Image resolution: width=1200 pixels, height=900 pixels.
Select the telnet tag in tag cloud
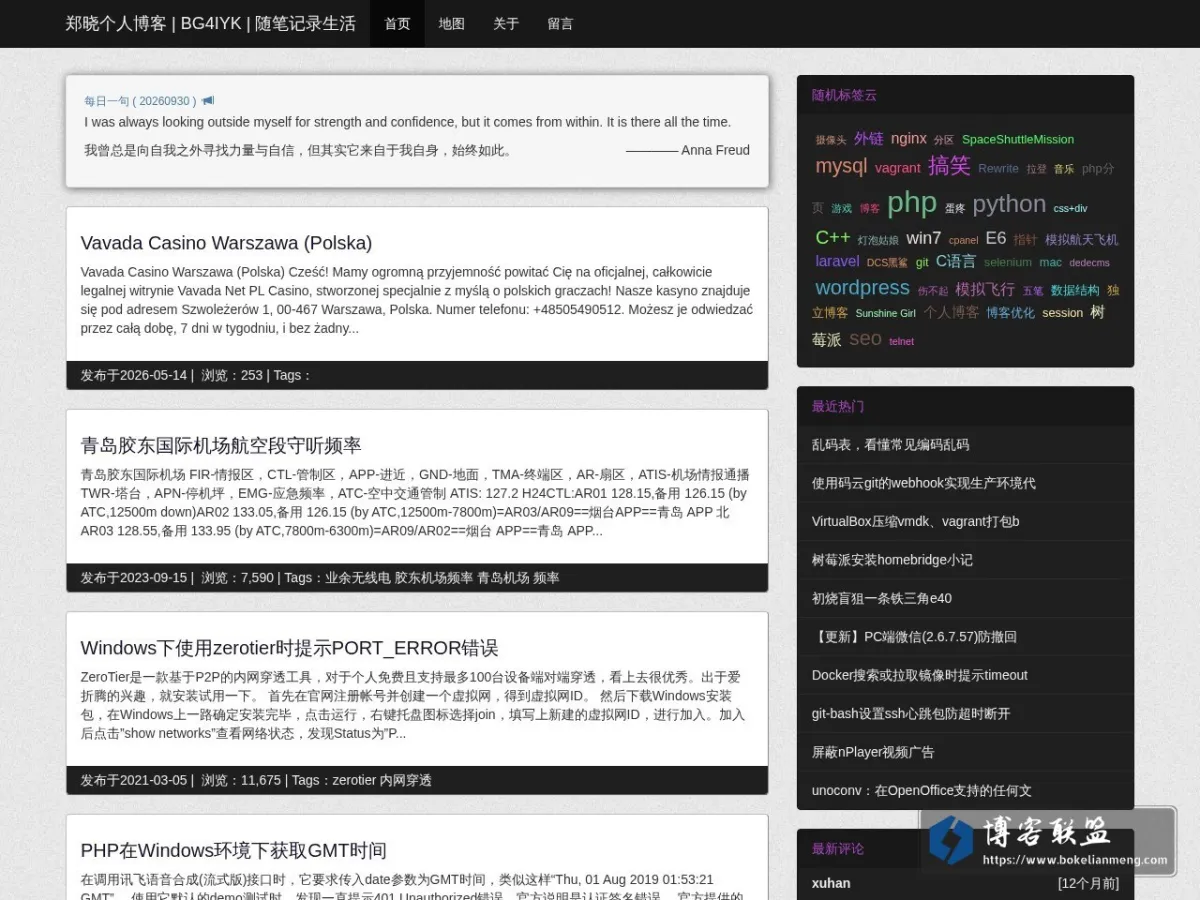[x=901, y=342]
